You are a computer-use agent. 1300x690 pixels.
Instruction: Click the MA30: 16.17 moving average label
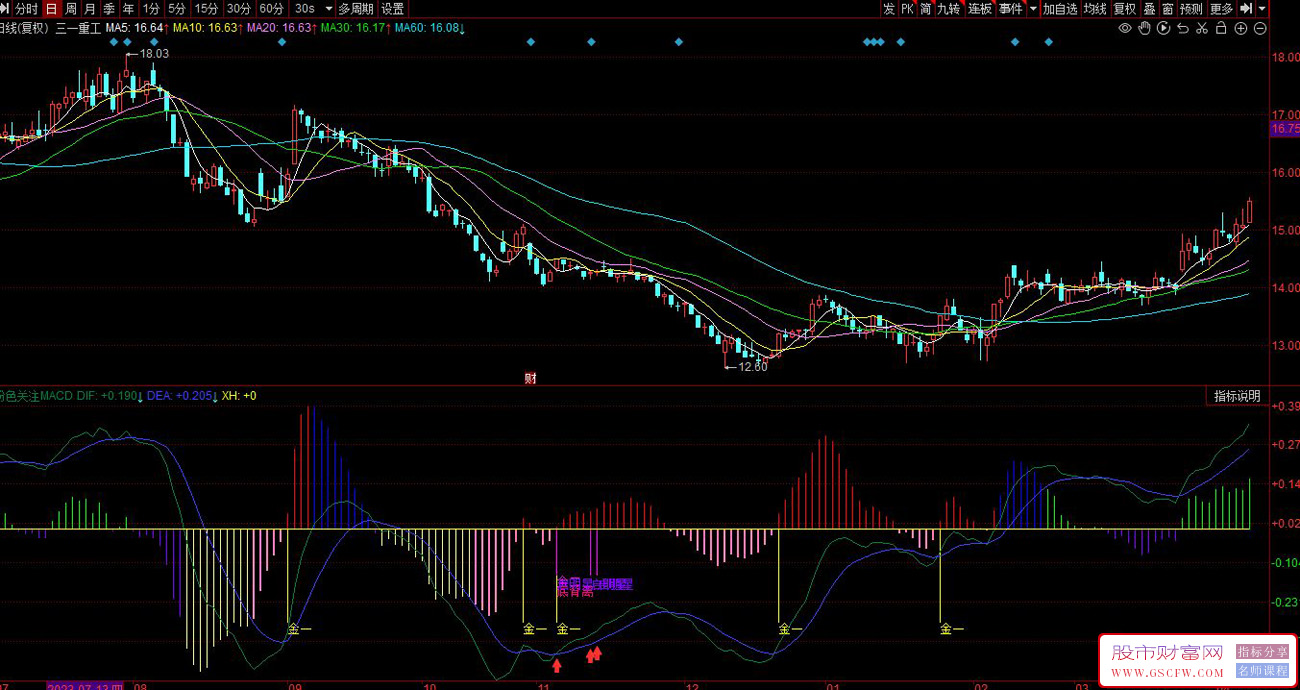(355, 28)
